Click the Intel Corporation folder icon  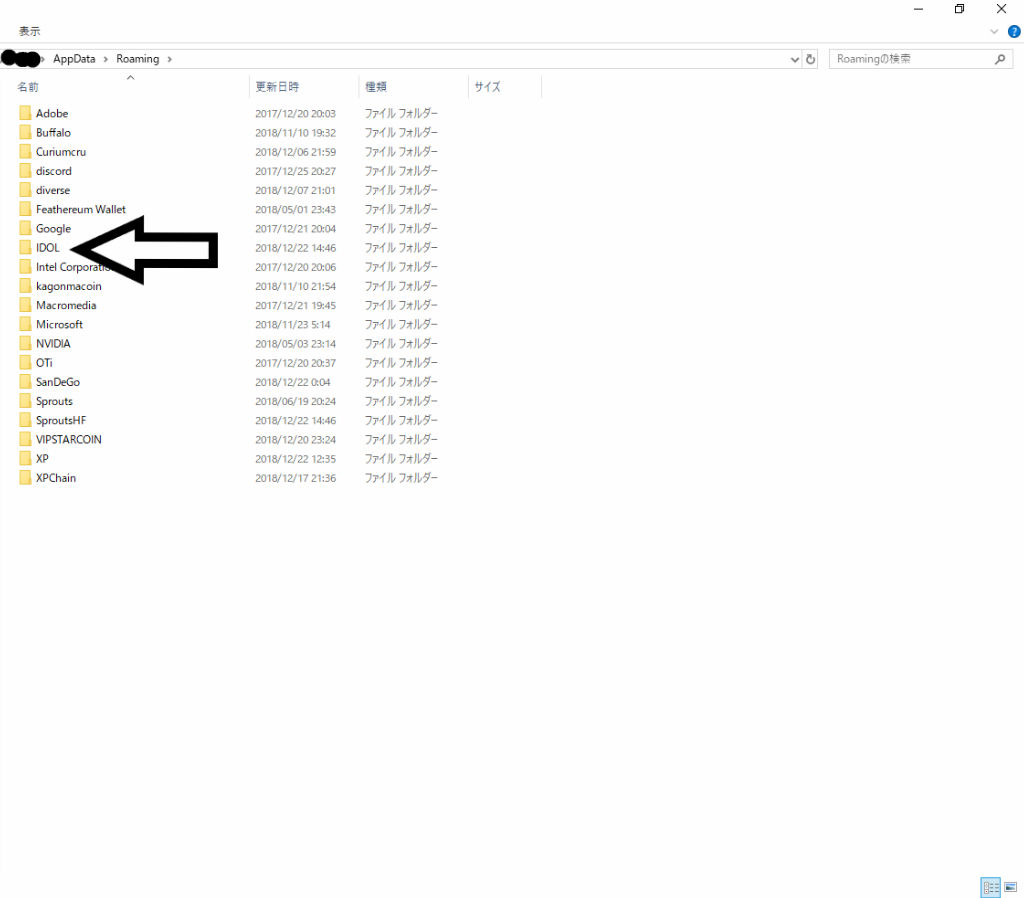25,266
